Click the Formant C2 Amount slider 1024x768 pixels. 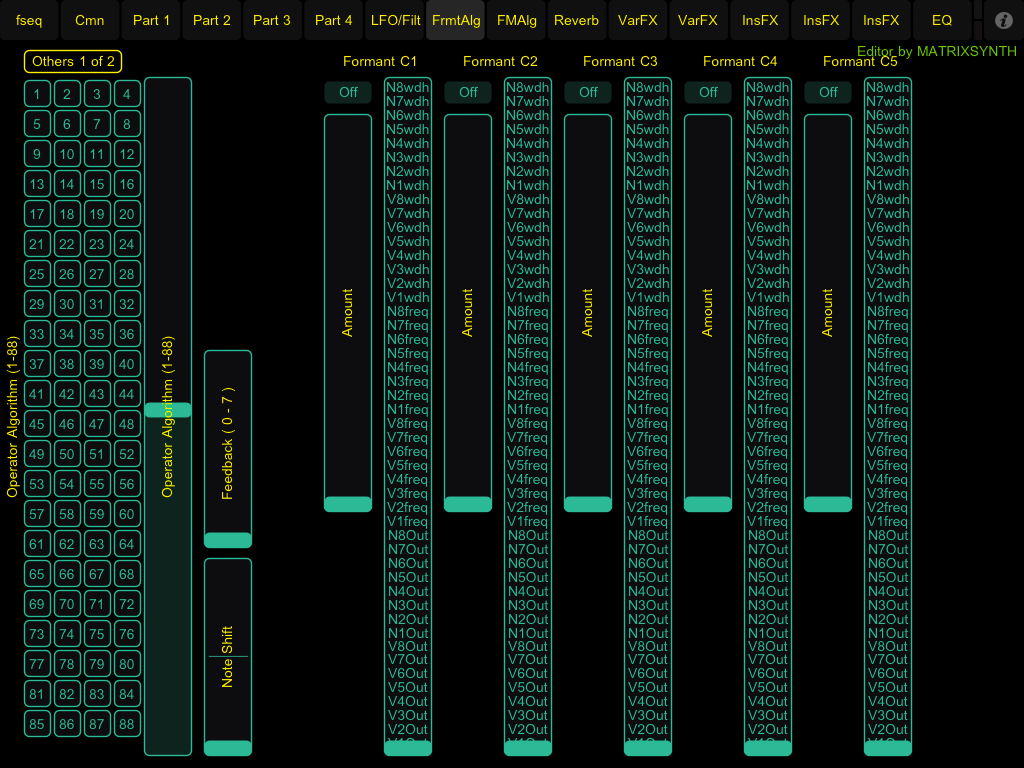[x=468, y=312]
